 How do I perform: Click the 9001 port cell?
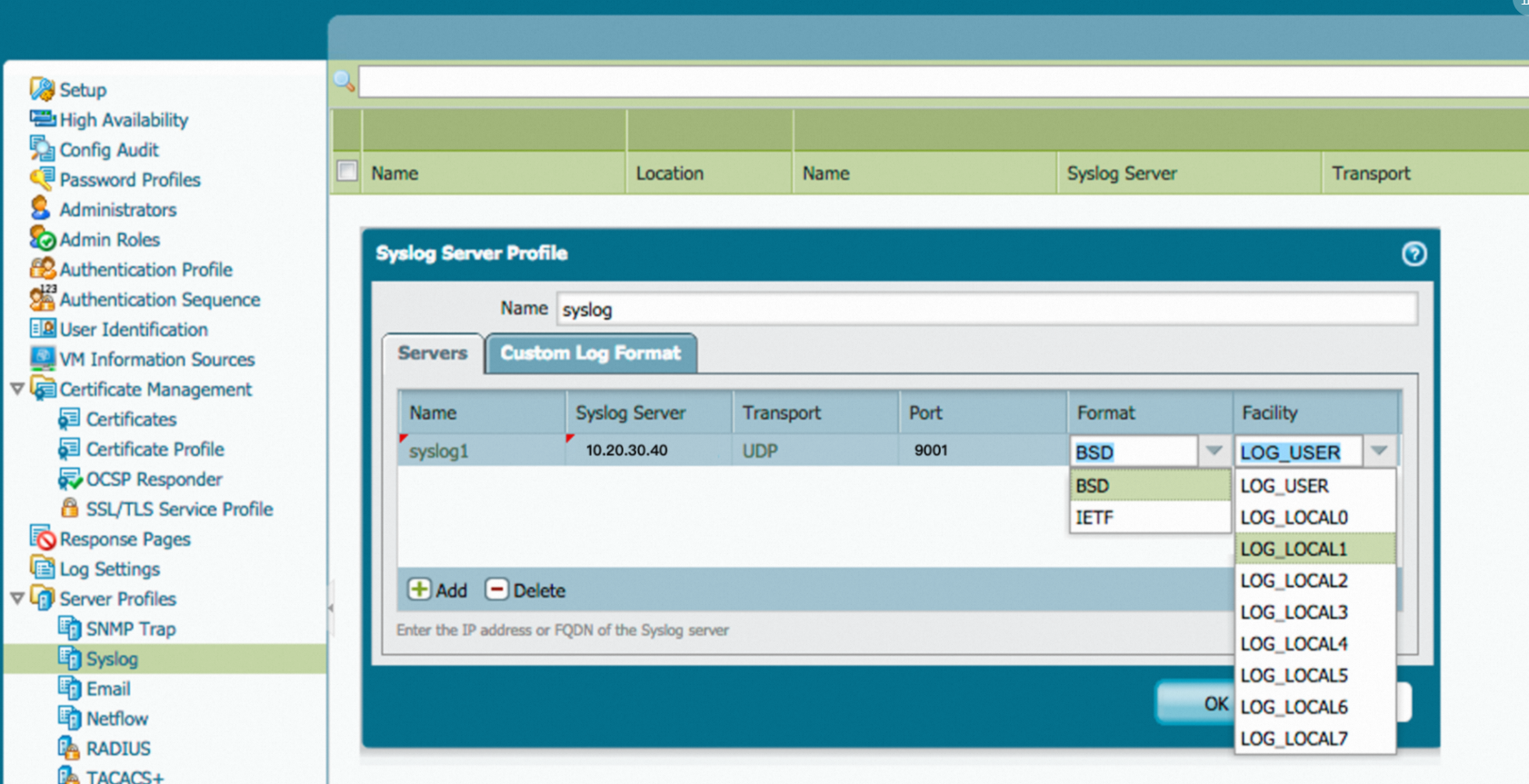click(x=983, y=451)
